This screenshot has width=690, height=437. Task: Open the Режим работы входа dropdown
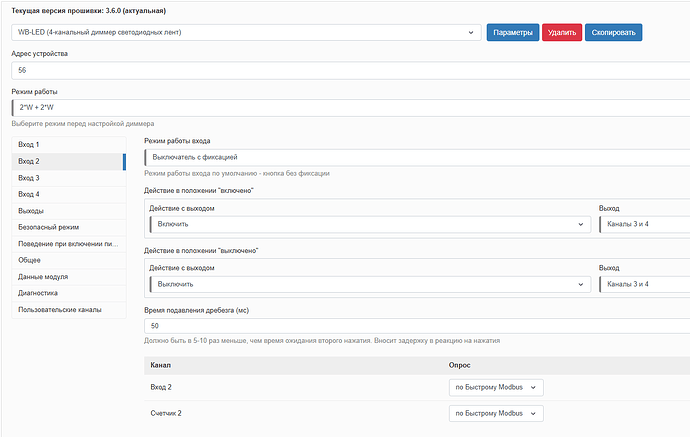pos(417,157)
